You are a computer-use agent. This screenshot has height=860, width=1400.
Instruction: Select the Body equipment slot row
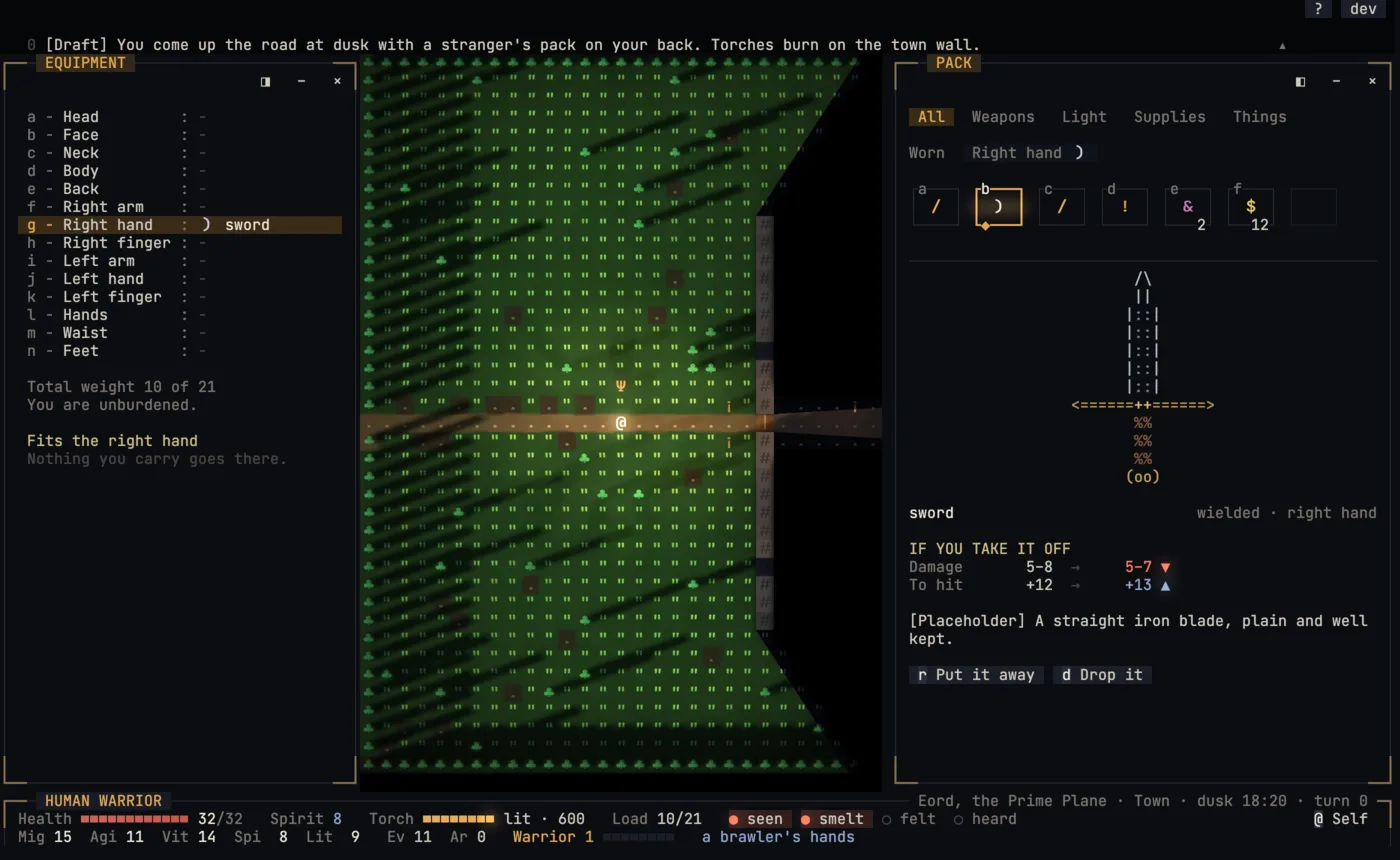(x=180, y=171)
